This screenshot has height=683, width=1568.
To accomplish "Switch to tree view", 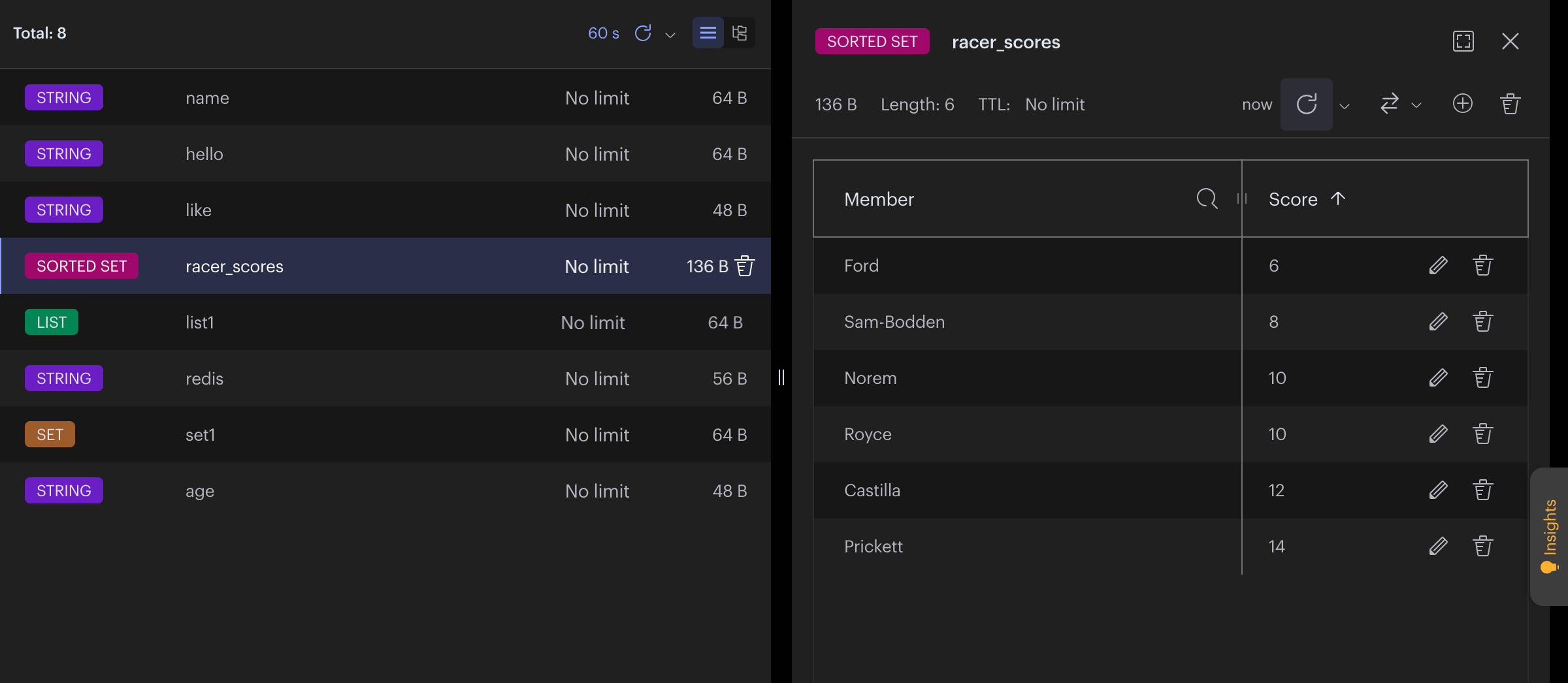I will 740,33.
